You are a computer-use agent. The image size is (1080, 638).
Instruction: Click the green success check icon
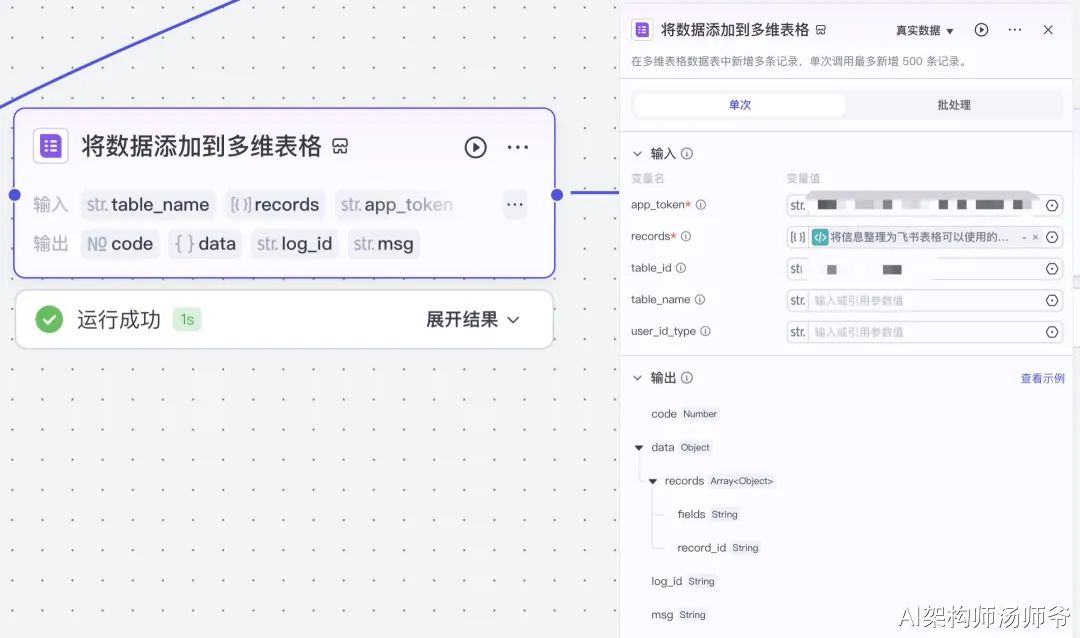coord(49,320)
